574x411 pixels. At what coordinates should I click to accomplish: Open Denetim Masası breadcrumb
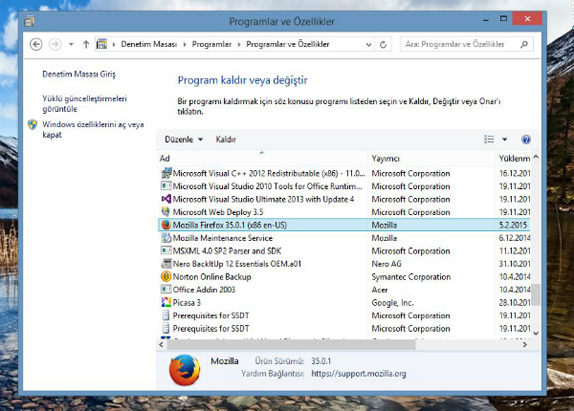(149, 44)
